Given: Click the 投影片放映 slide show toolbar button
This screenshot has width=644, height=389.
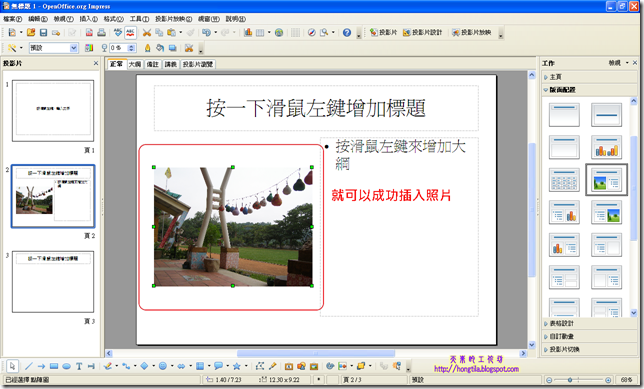Looking at the screenshot, I should click(x=472, y=32).
